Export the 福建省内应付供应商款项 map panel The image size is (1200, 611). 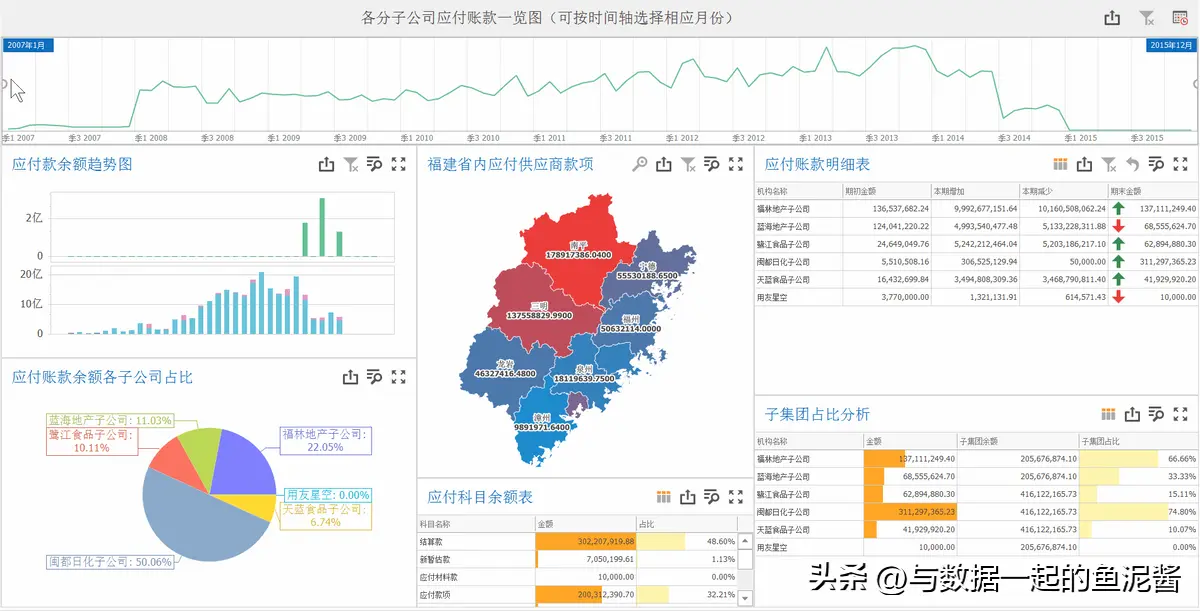664,164
